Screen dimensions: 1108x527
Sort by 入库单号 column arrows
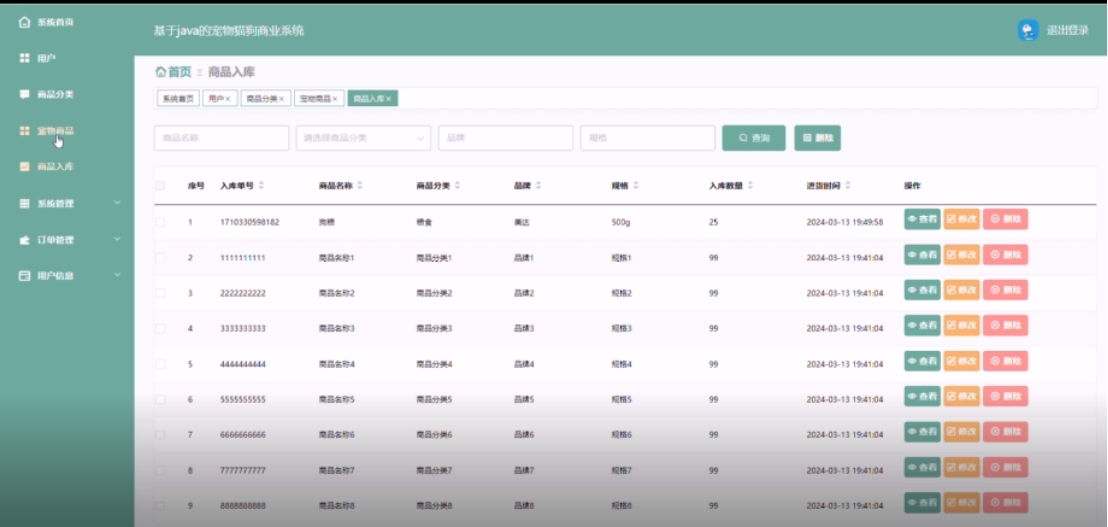tap(261, 186)
